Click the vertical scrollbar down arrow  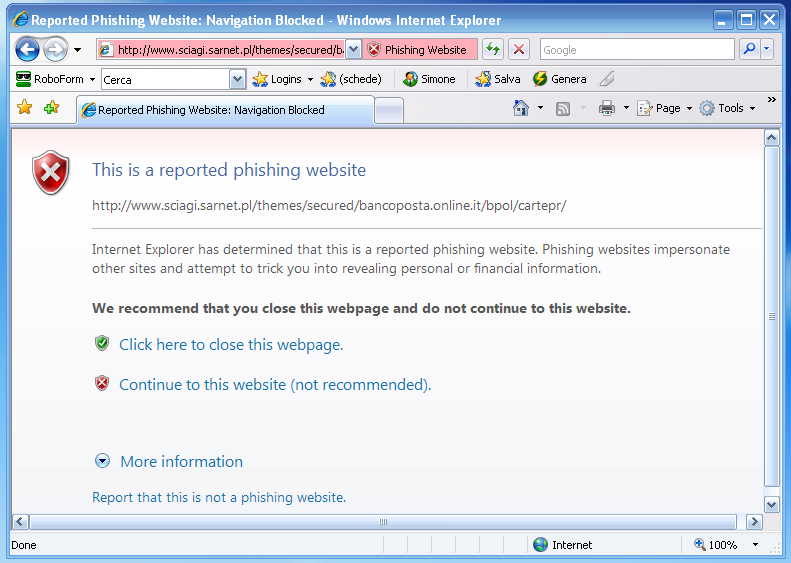771,504
